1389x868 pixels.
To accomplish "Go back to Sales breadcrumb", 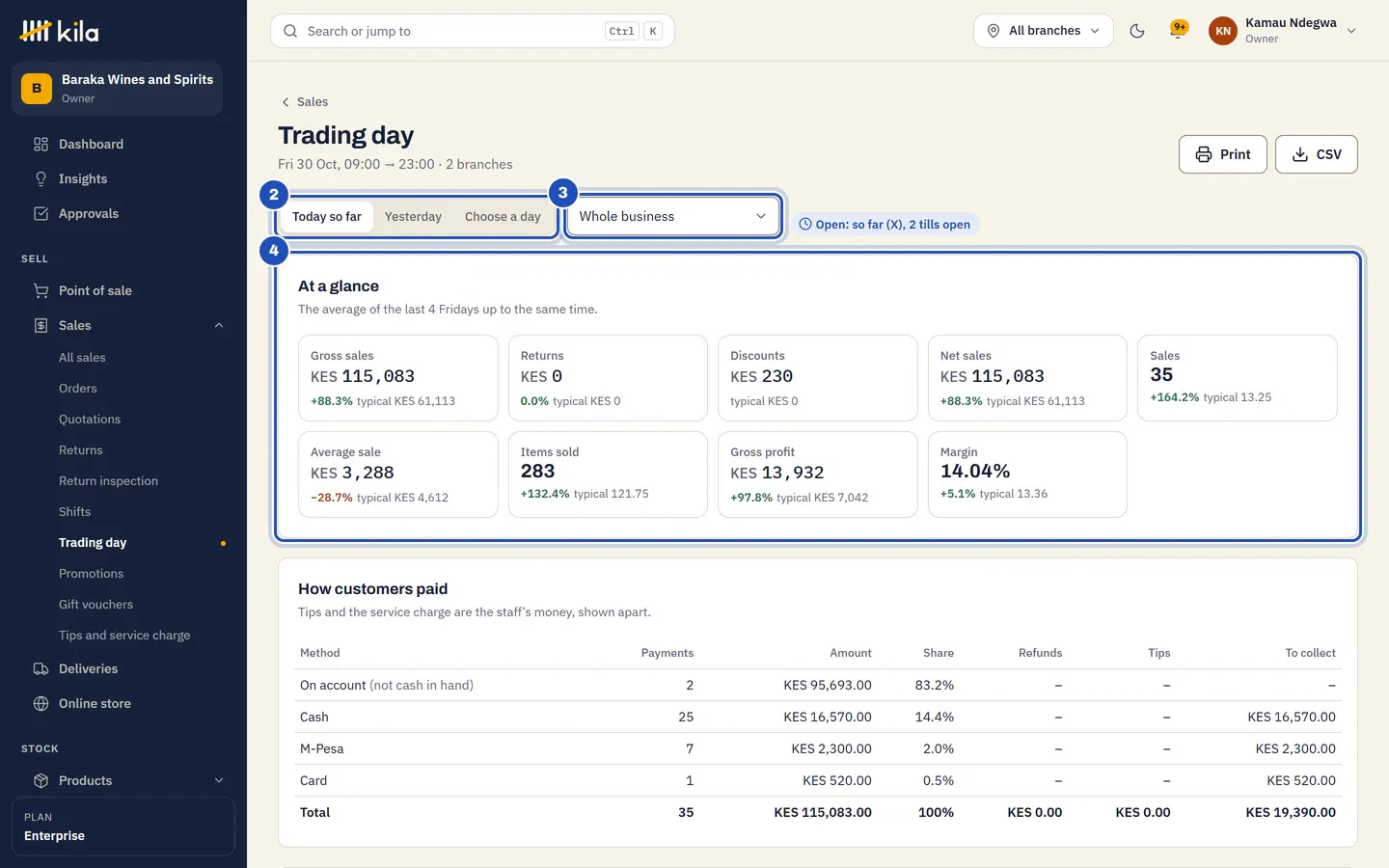I will pos(305,102).
